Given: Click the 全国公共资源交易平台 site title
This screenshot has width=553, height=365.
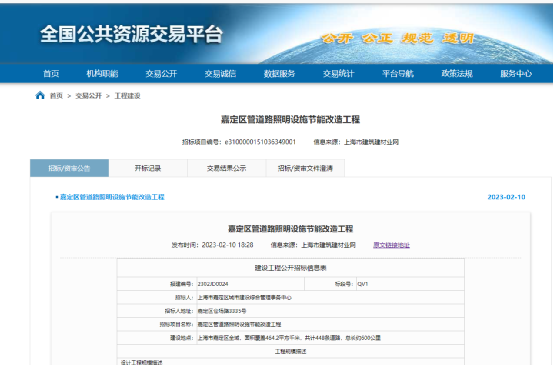Looking at the screenshot, I should pyautogui.click(x=132, y=34).
